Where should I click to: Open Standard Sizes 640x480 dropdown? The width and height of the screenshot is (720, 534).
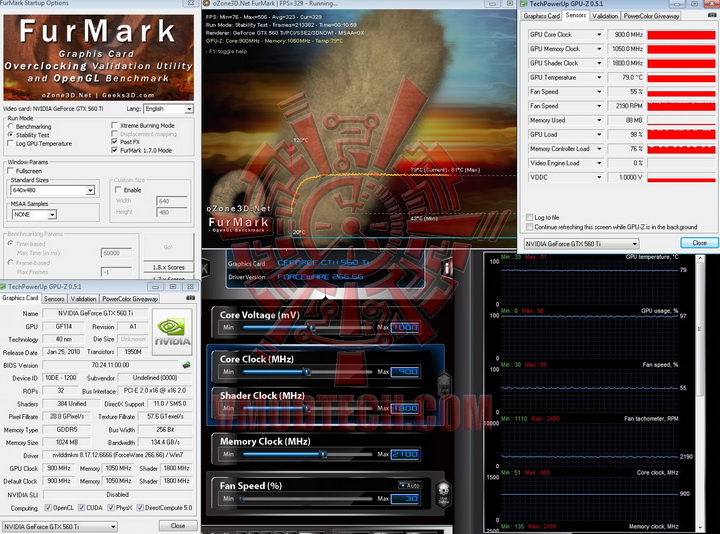(x=90, y=190)
